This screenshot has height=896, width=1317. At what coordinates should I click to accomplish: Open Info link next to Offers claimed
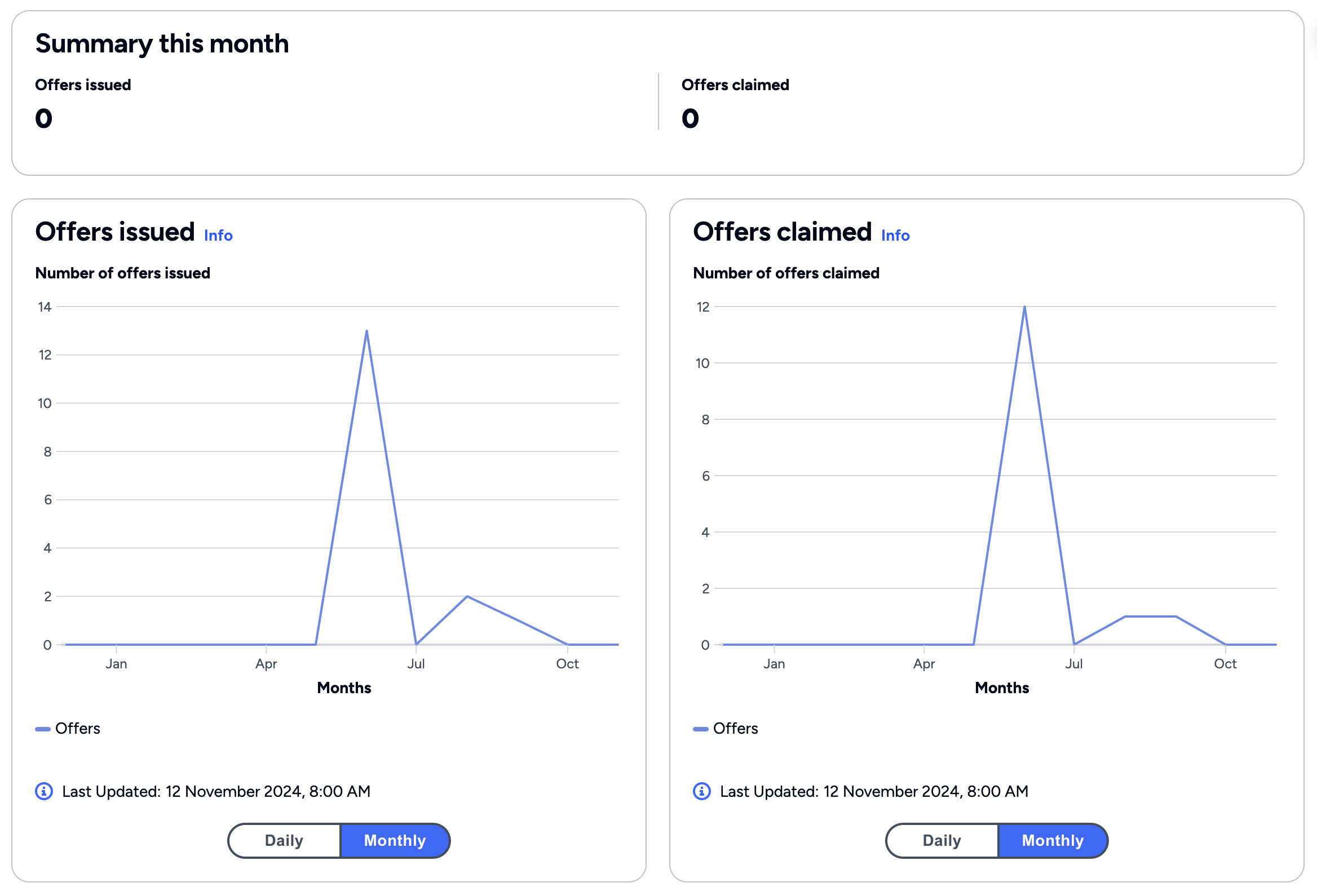(x=895, y=236)
